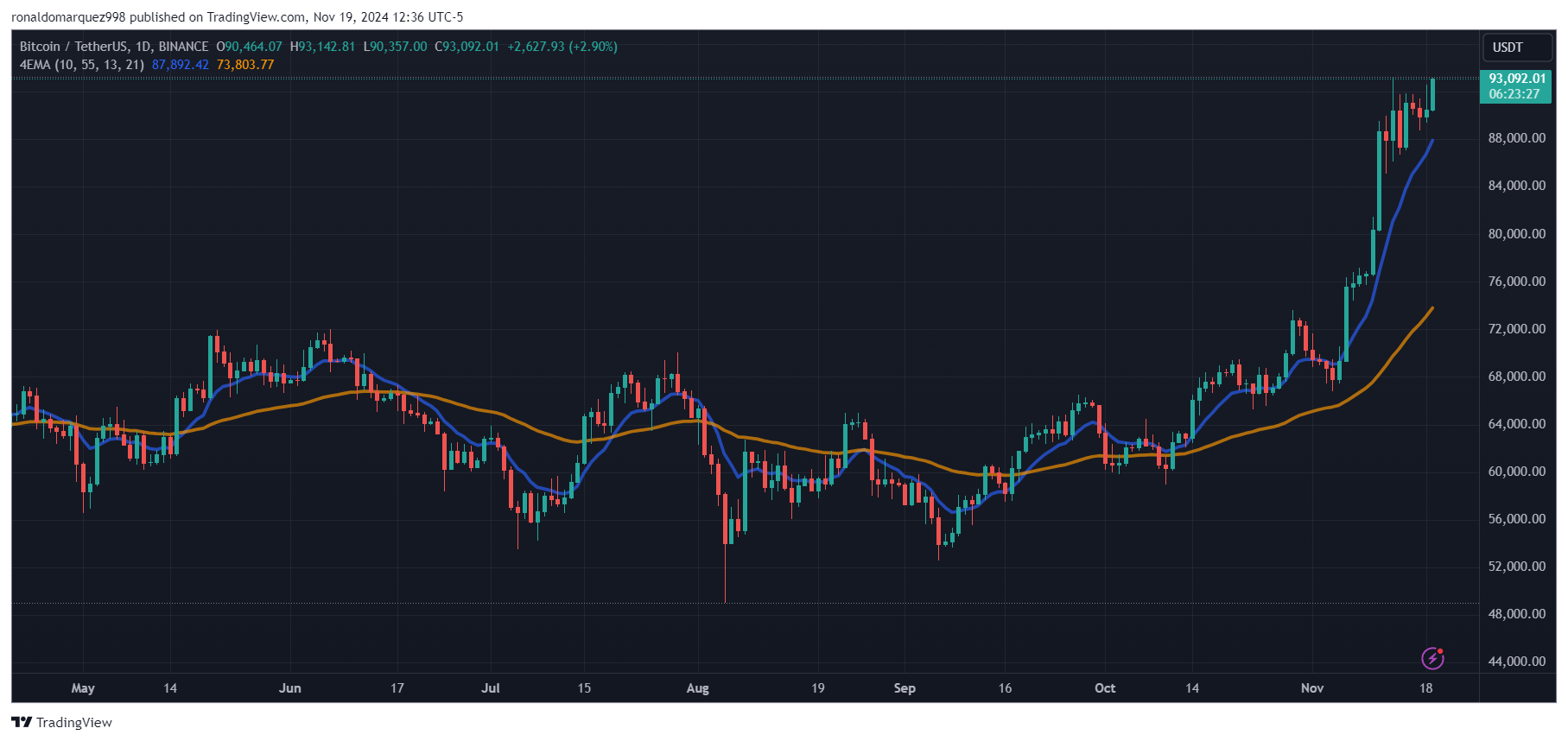Select the Aug marker on the time axis
The width and height of the screenshot is (1568, 741).
697,688
